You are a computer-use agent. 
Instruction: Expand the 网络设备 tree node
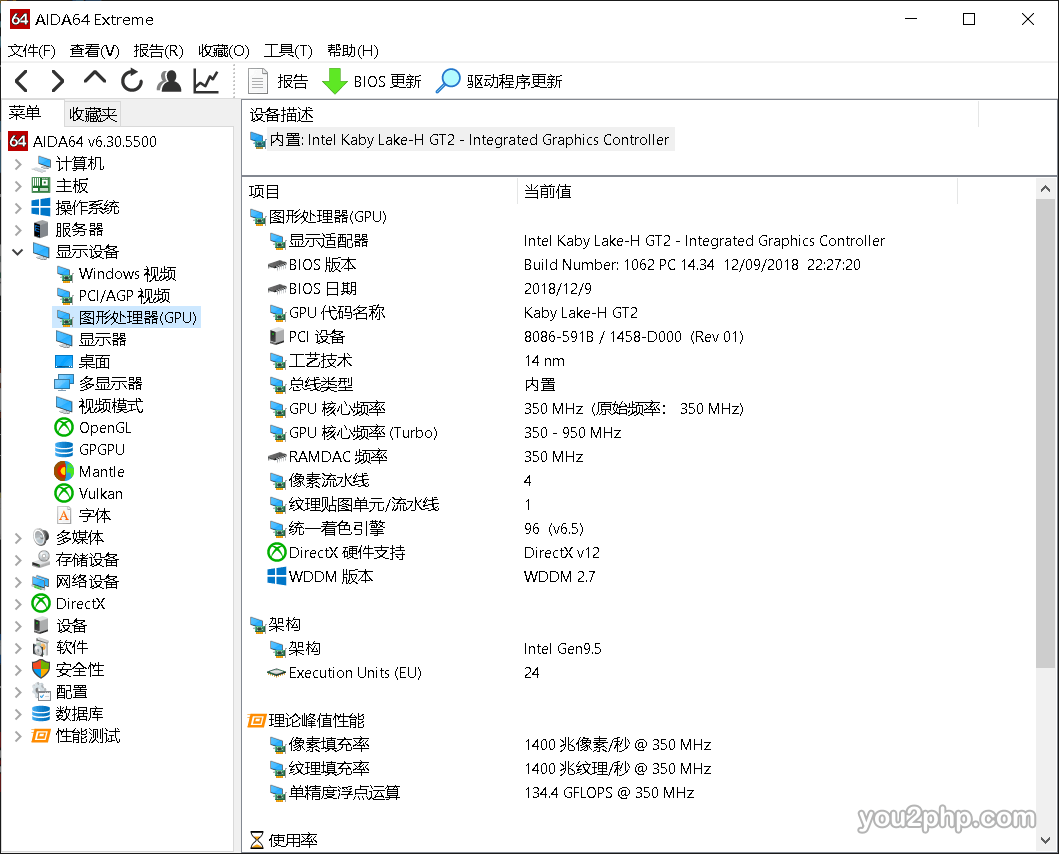point(18,582)
